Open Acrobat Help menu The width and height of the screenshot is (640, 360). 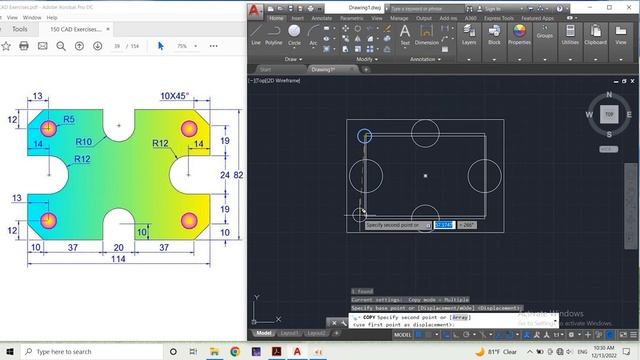pos(52,18)
